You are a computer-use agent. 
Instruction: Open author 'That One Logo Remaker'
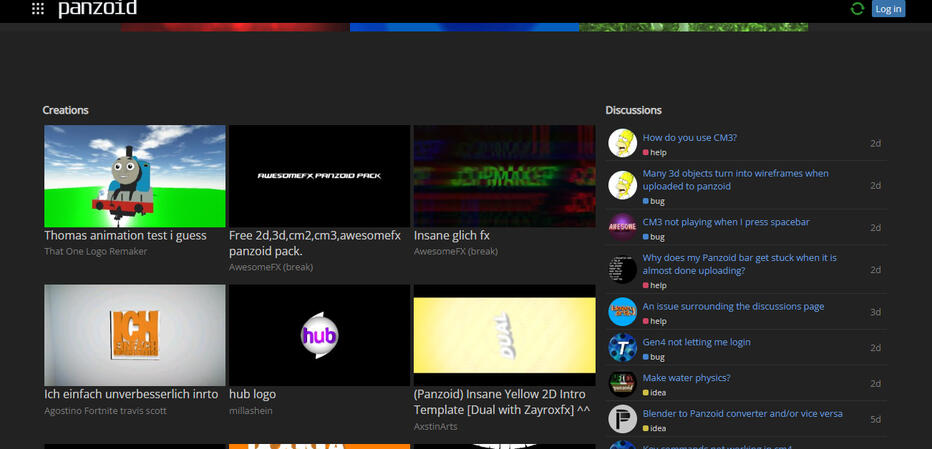click(x=96, y=252)
